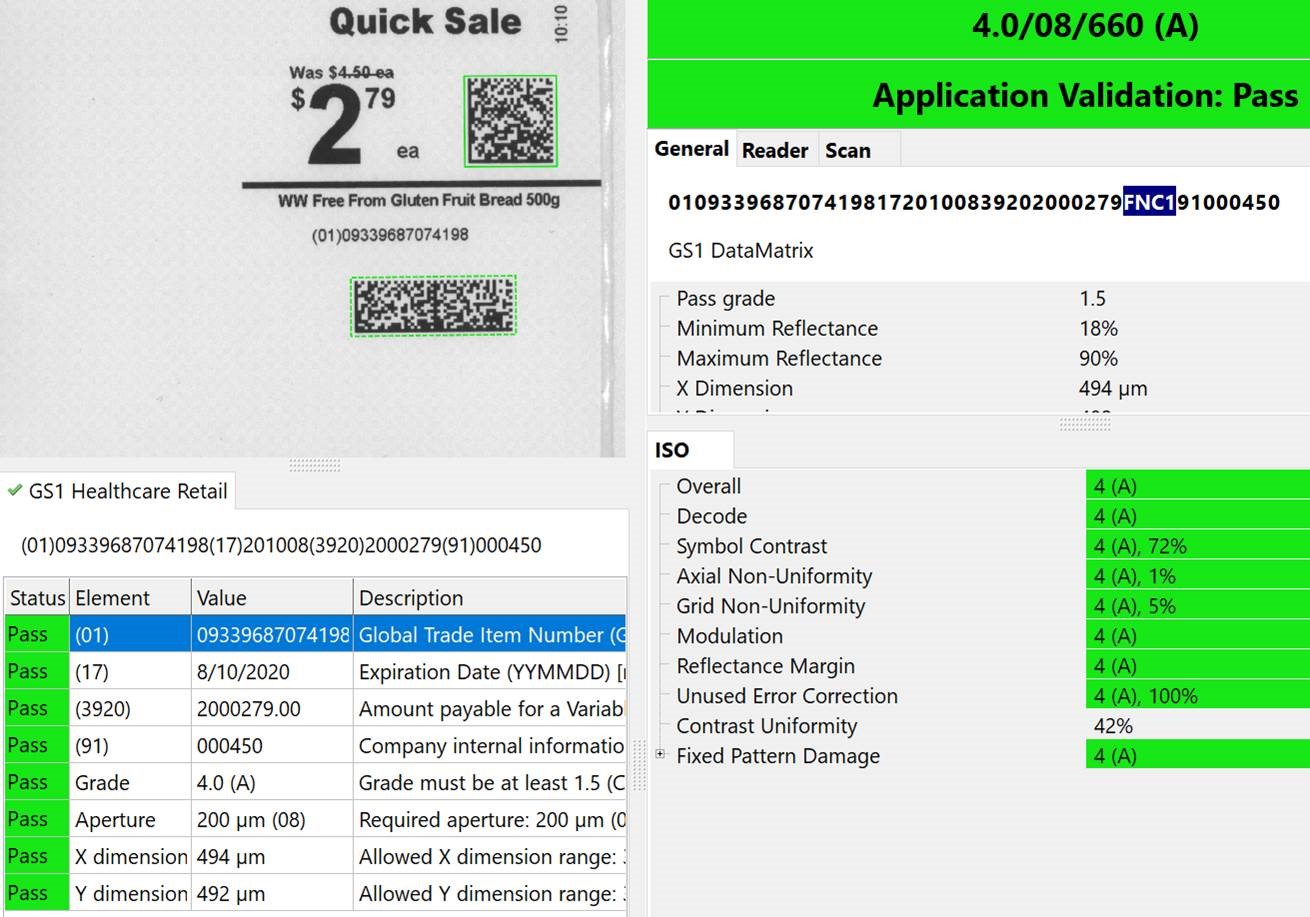Click the 4 (A), 72% grade value
1310x917 pixels.
coord(1198,546)
